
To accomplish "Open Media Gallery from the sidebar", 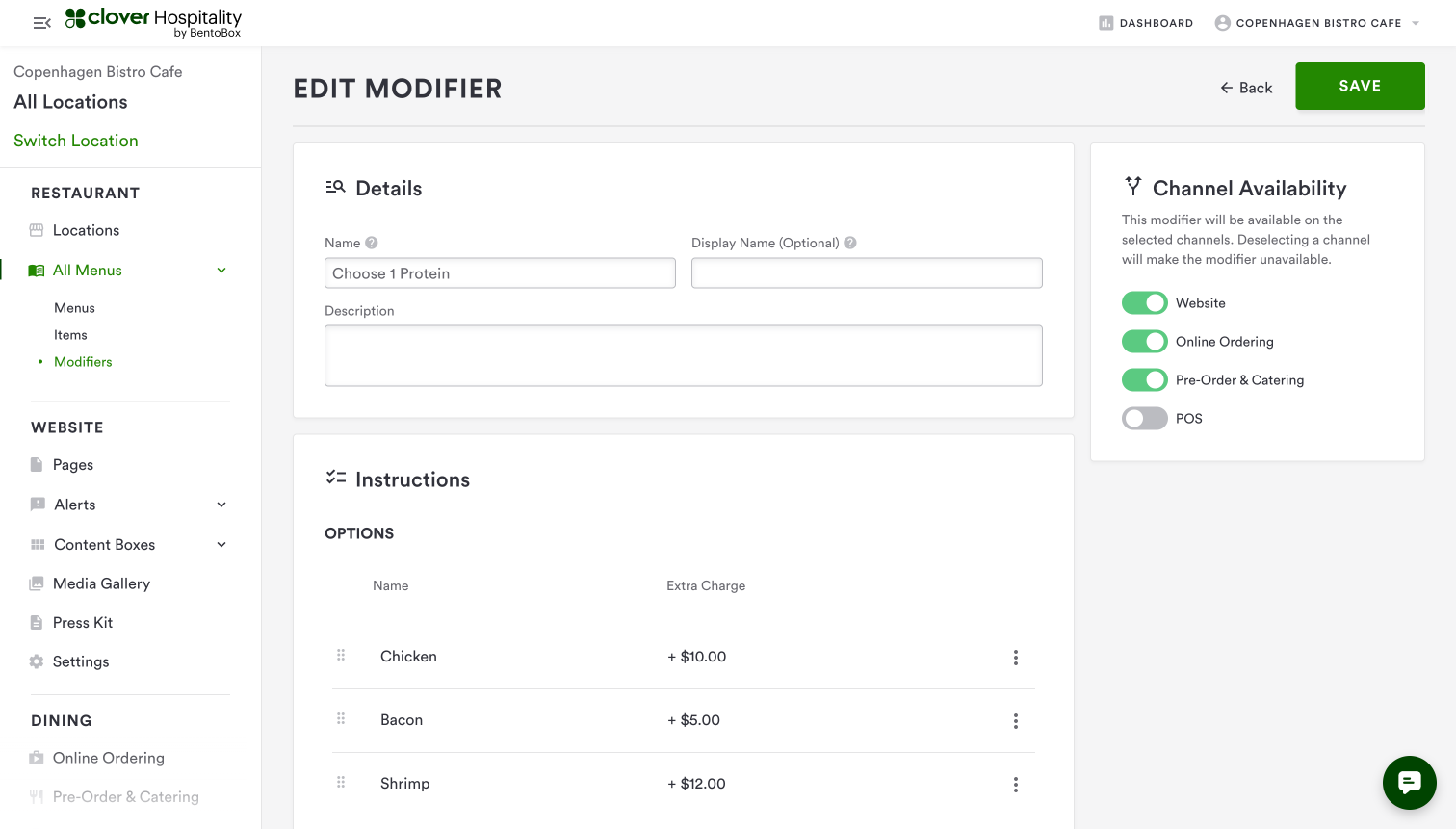I will pos(101,583).
